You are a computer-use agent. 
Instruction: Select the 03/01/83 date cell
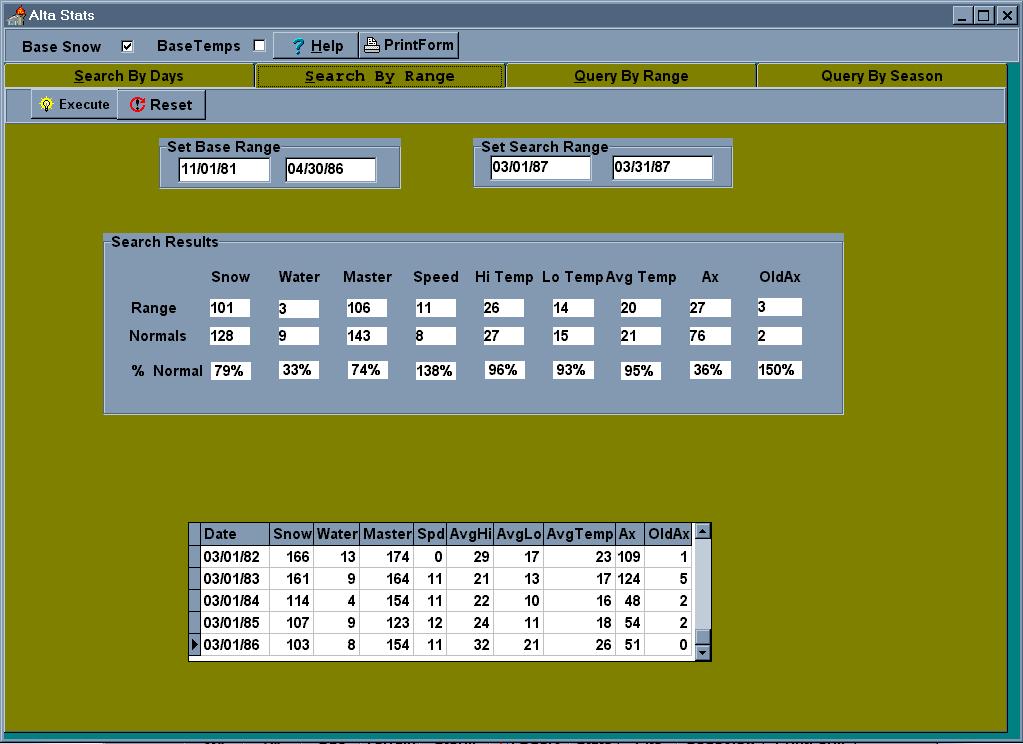click(x=236, y=579)
